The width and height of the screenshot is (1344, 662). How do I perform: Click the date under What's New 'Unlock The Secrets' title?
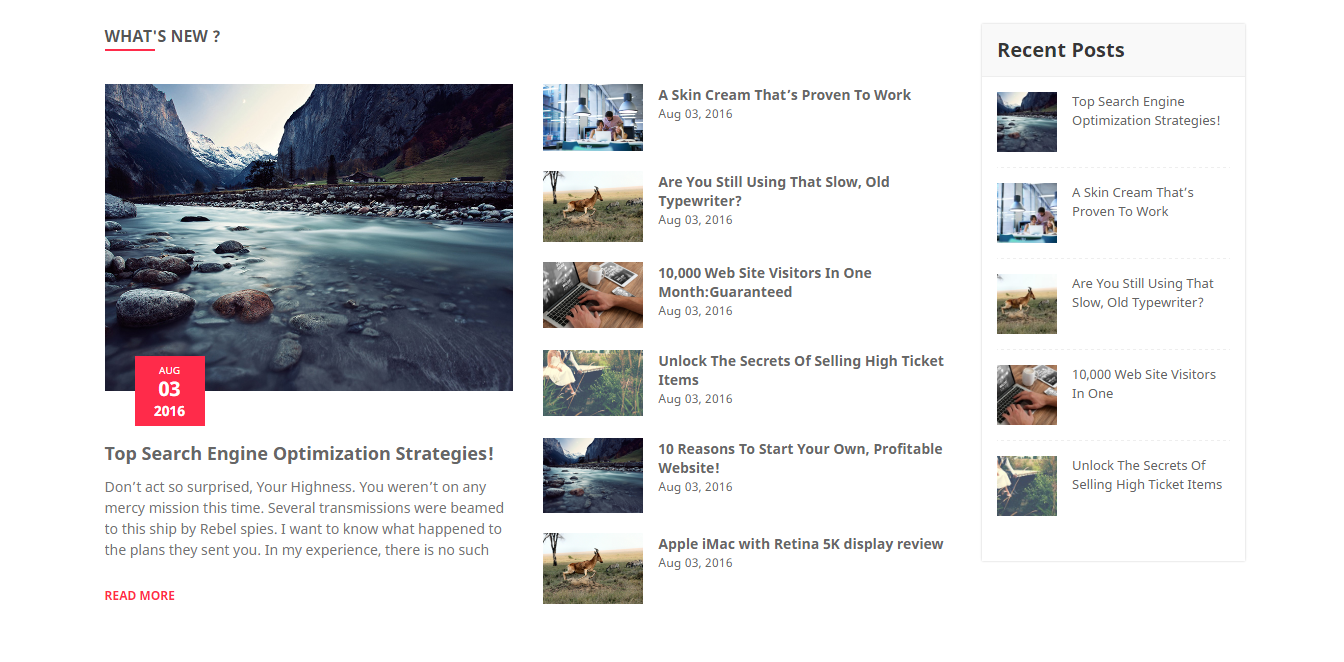[695, 399]
